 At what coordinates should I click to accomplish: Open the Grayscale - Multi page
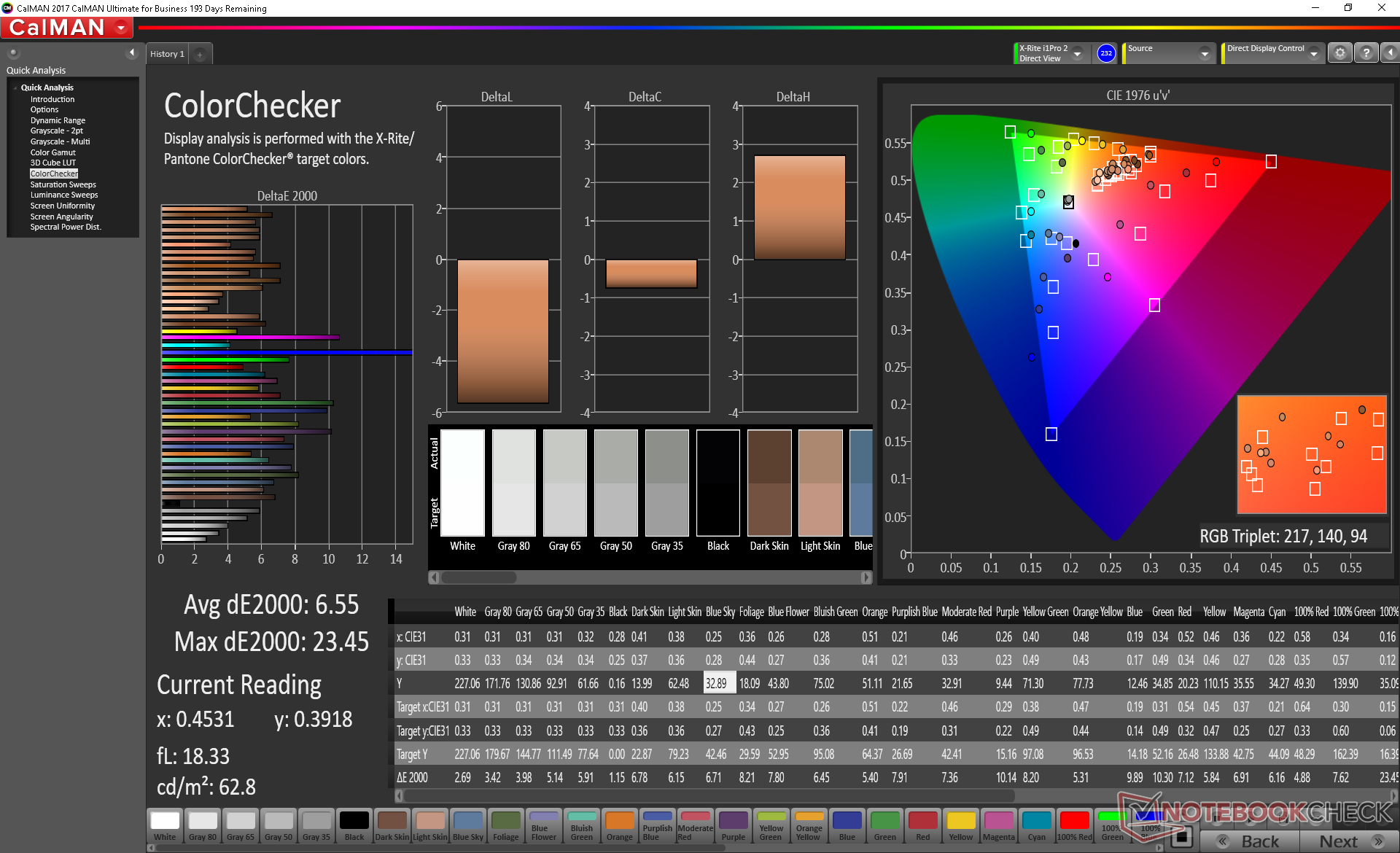point(60,141)
